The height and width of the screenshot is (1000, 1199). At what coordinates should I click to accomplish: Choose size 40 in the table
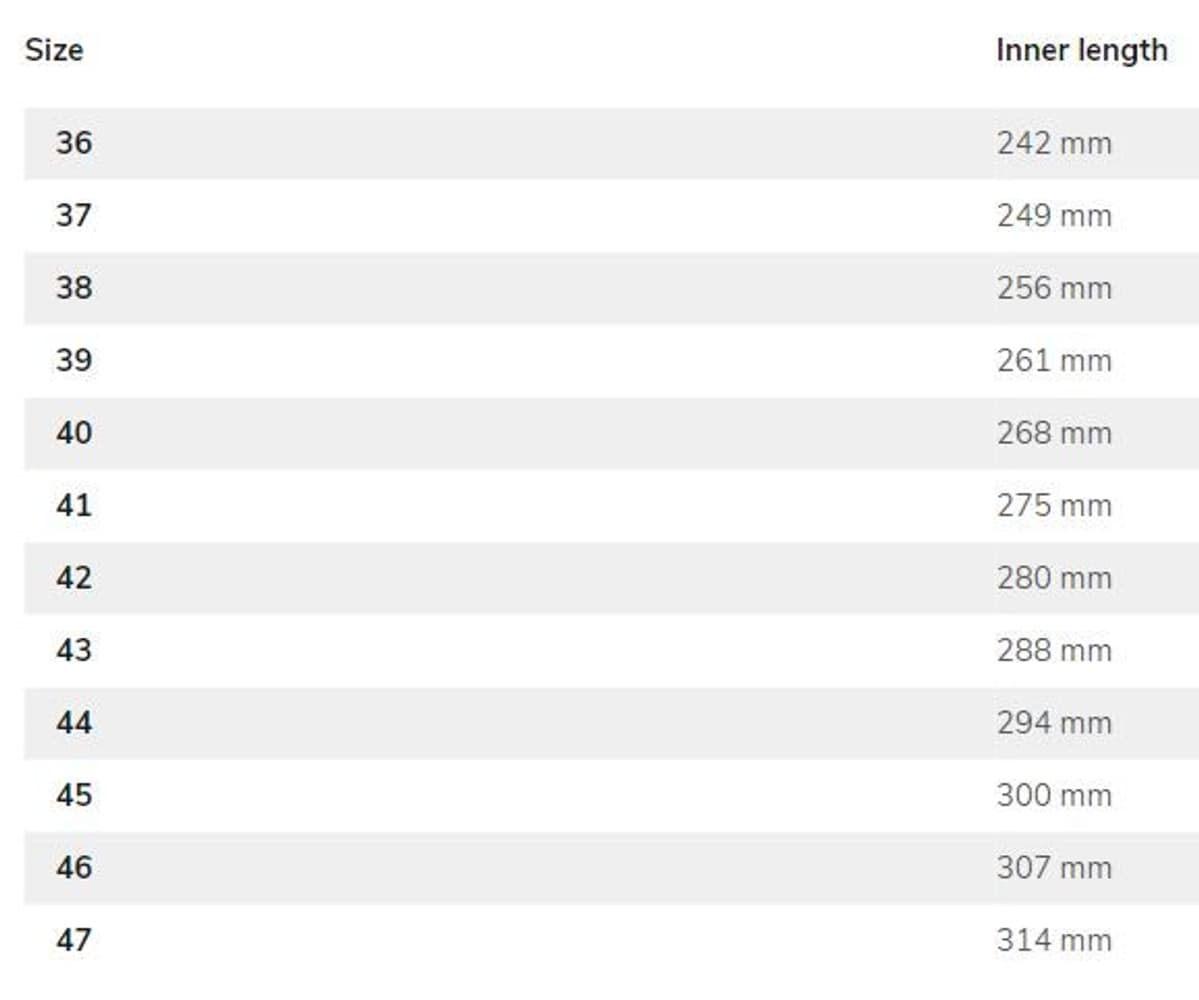73,433
